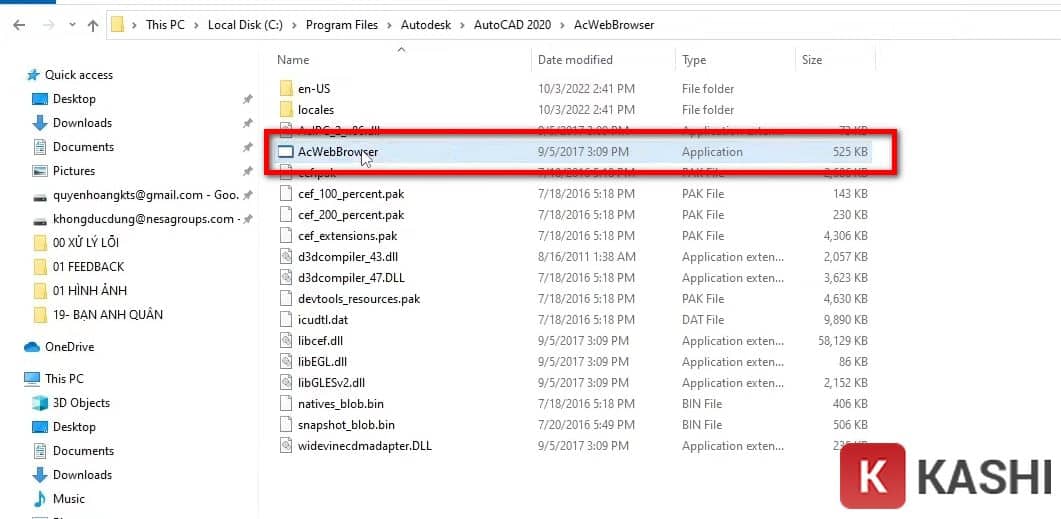Select devtools_resources.pak file icon
This screenshot has height=519, width=1061.
tap(287, 298)
